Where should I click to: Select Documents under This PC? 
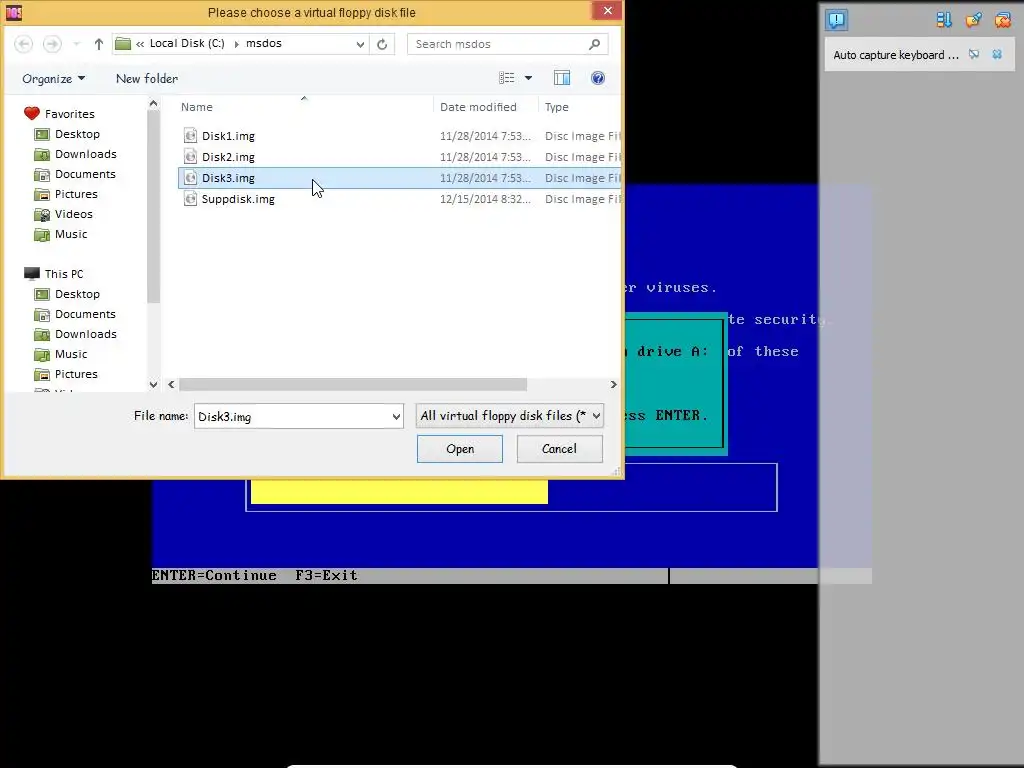pos(85,314)
